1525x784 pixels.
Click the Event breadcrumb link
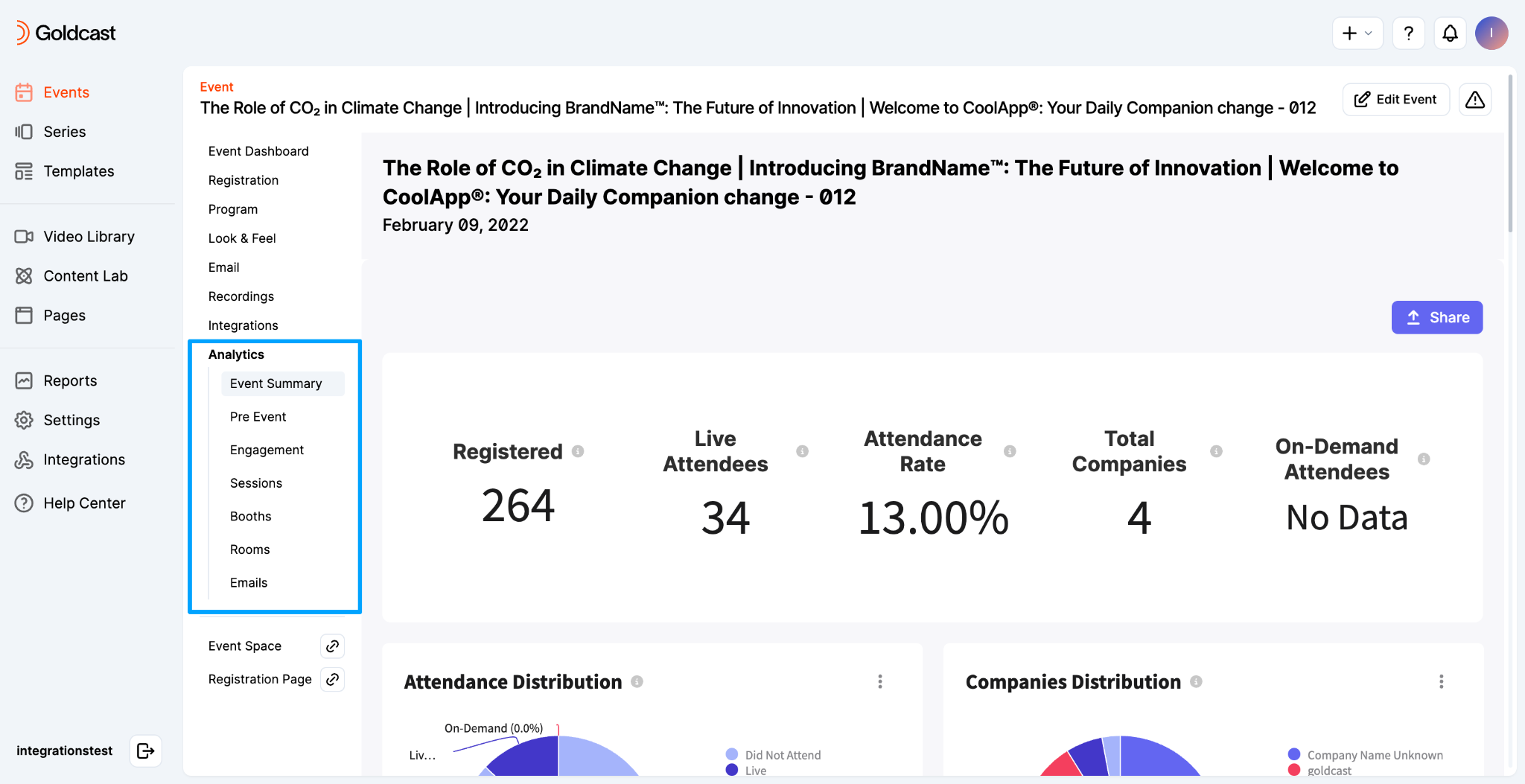217,87
